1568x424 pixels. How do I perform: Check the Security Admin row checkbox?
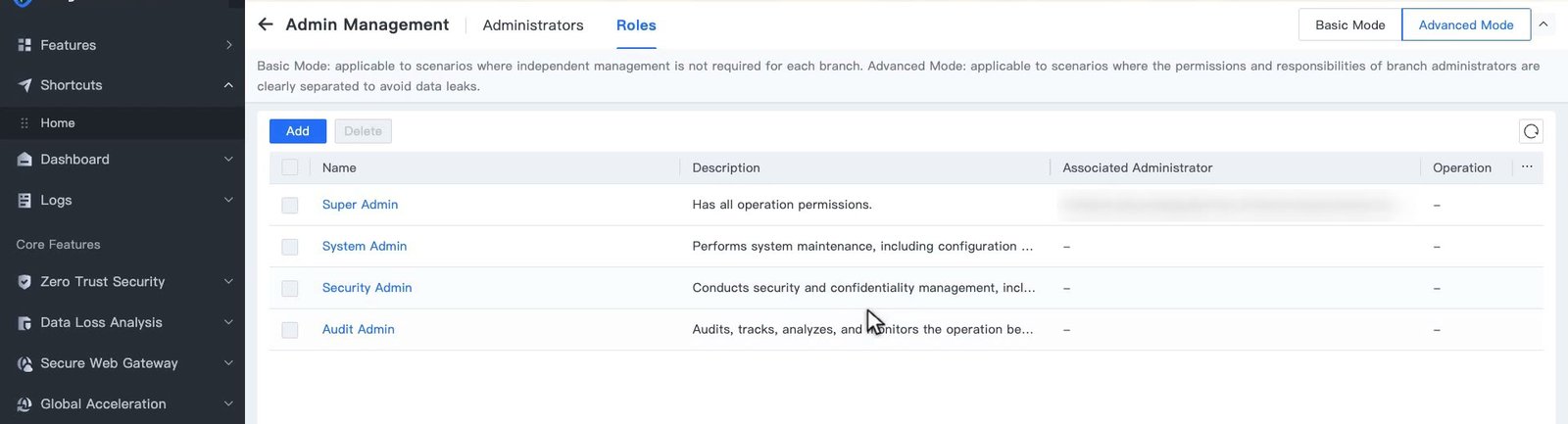pos(290,289)
